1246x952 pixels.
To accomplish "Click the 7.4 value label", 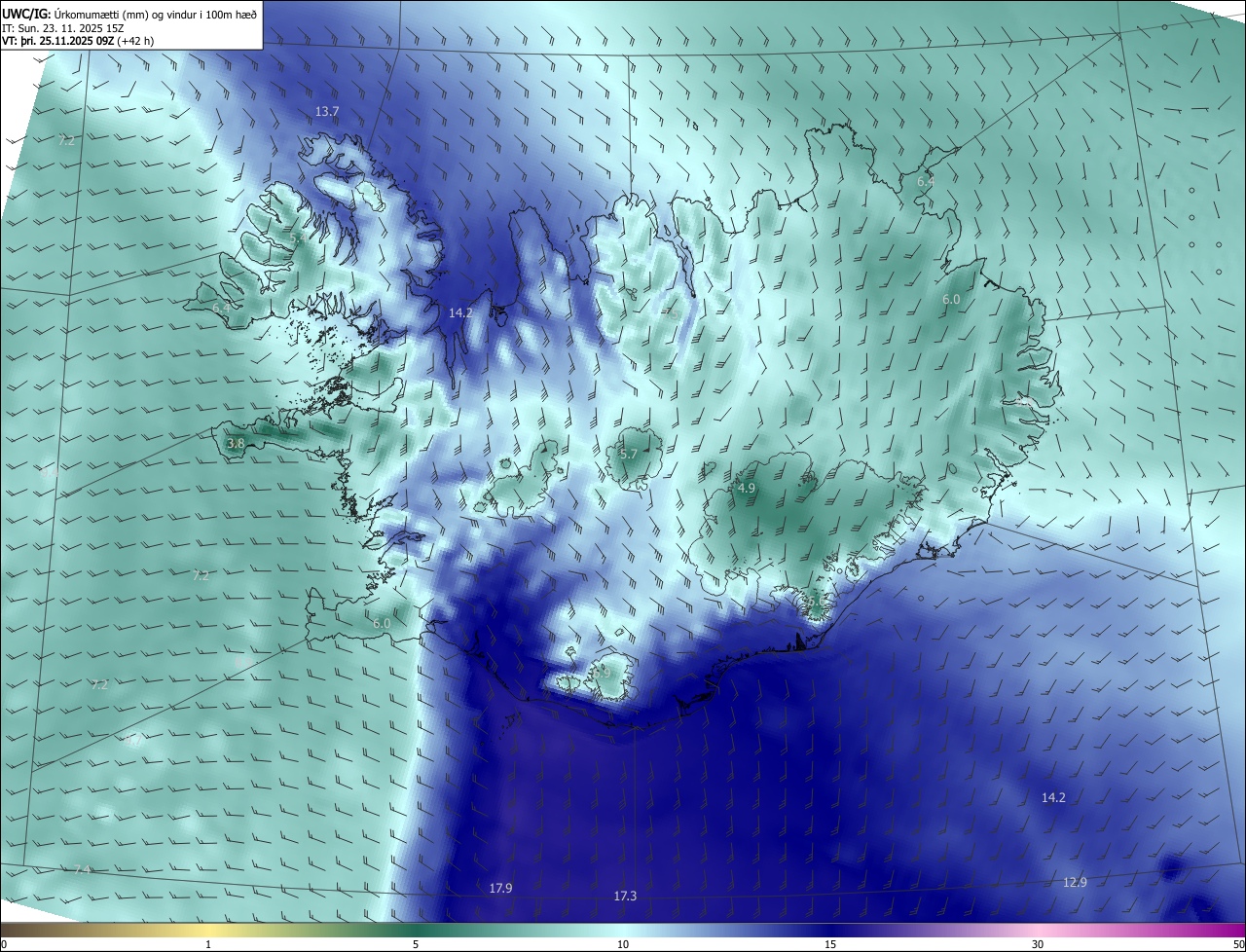I will [82, 869].
